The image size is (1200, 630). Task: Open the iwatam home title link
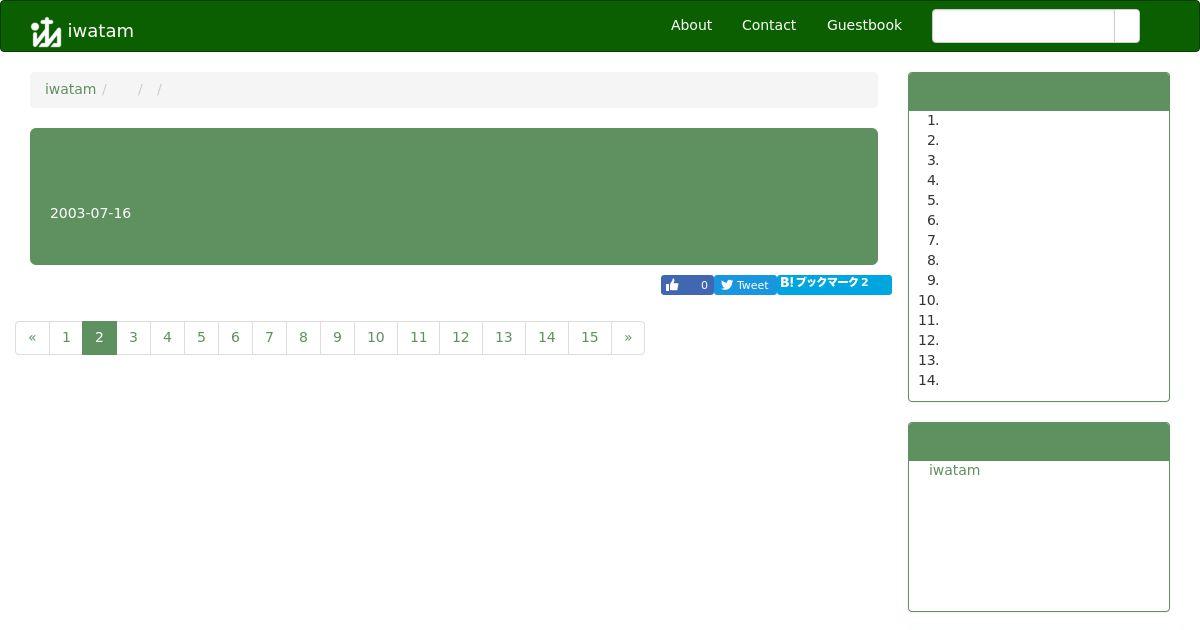tap(101, 31)
